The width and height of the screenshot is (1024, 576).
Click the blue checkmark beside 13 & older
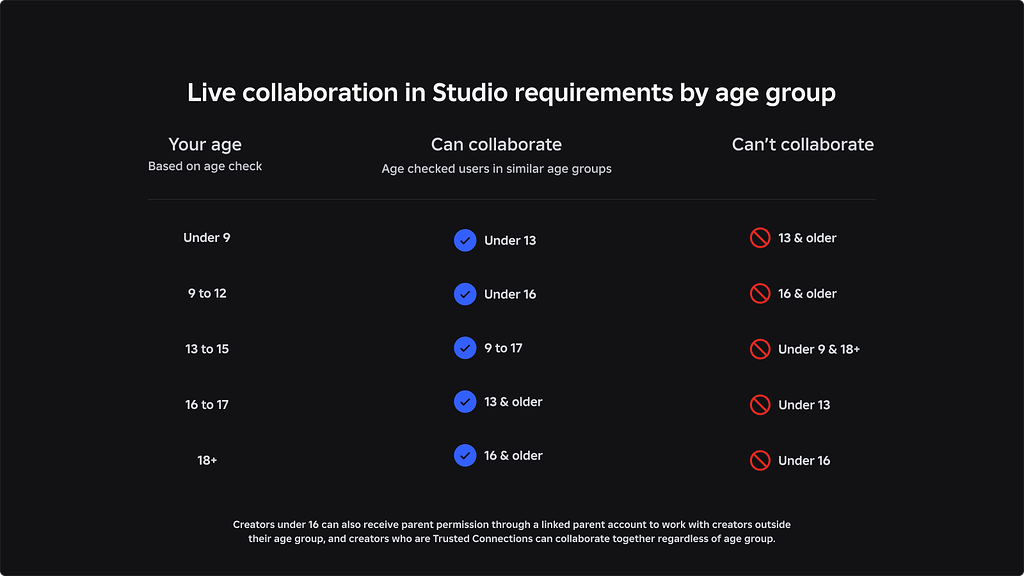[x=465, y=401]
